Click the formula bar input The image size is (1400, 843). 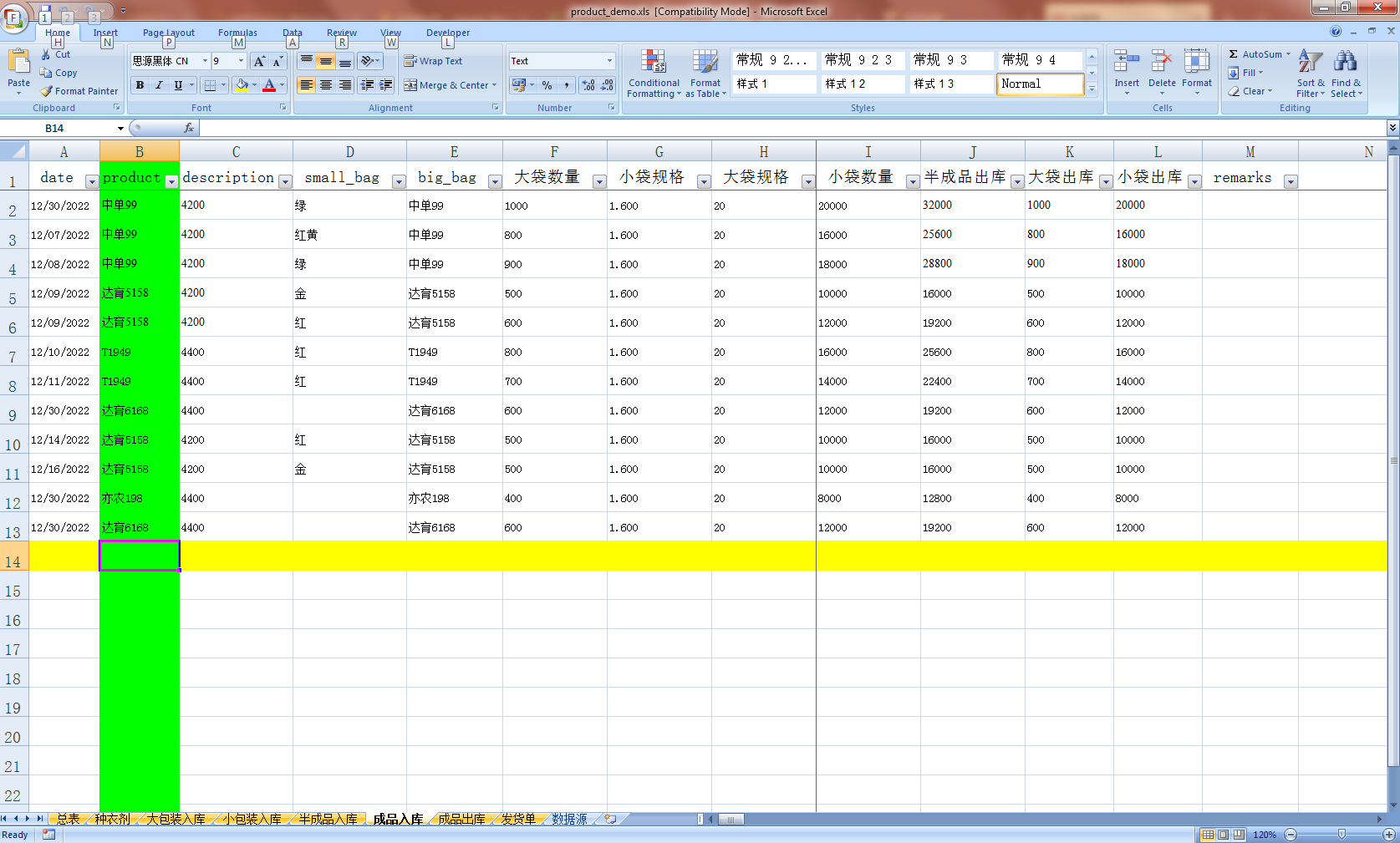pos(792,128)
